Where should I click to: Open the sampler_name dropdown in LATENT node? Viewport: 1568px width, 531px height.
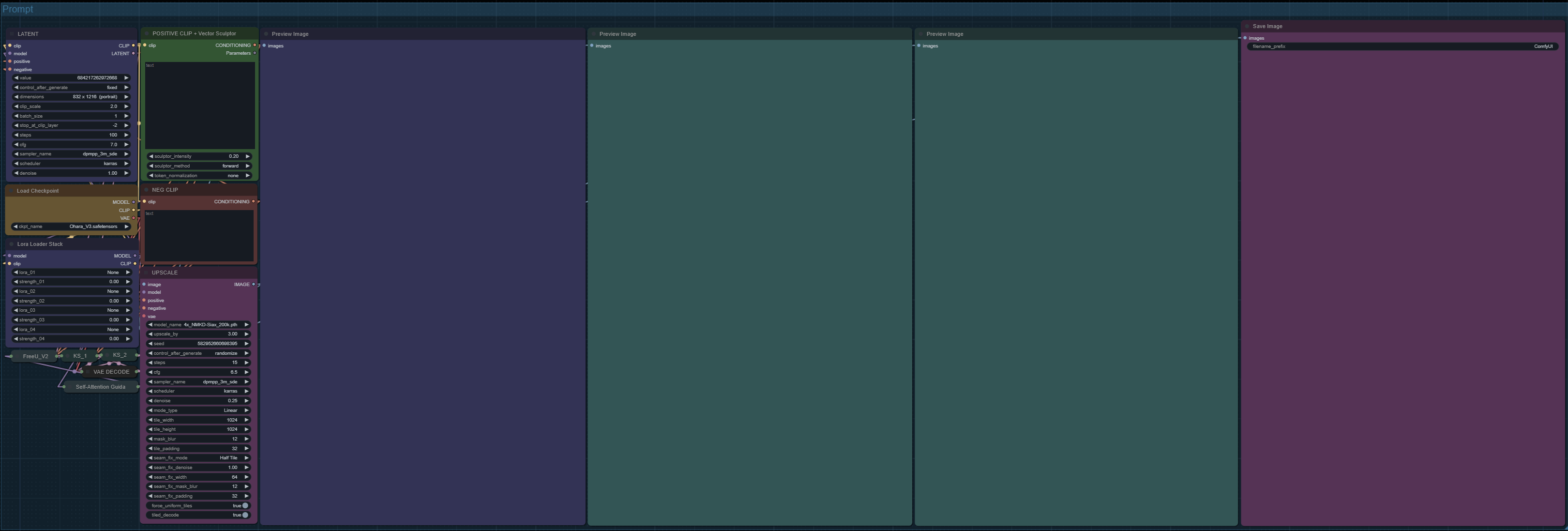(x=71, y=154)
